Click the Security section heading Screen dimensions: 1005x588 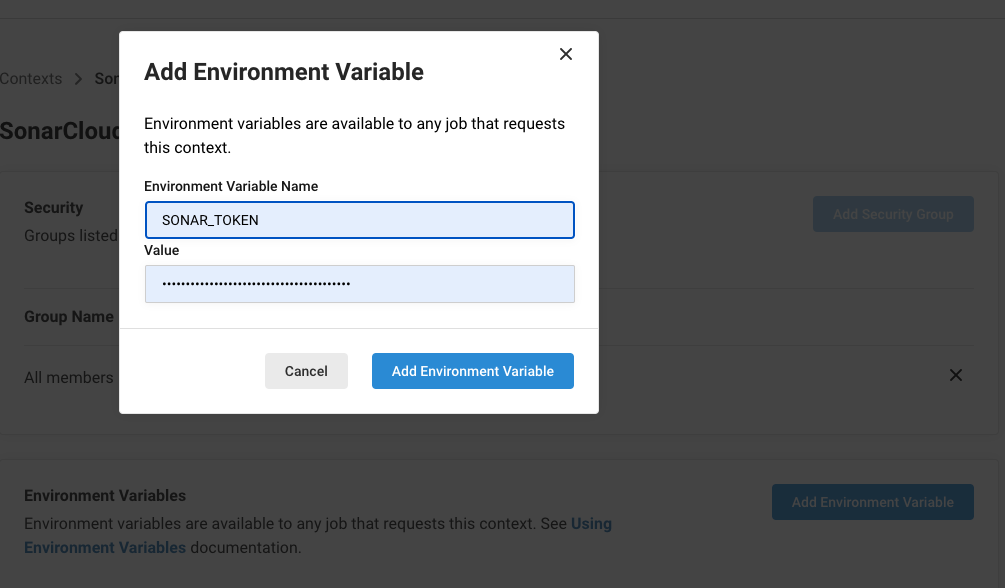(53, 208)
